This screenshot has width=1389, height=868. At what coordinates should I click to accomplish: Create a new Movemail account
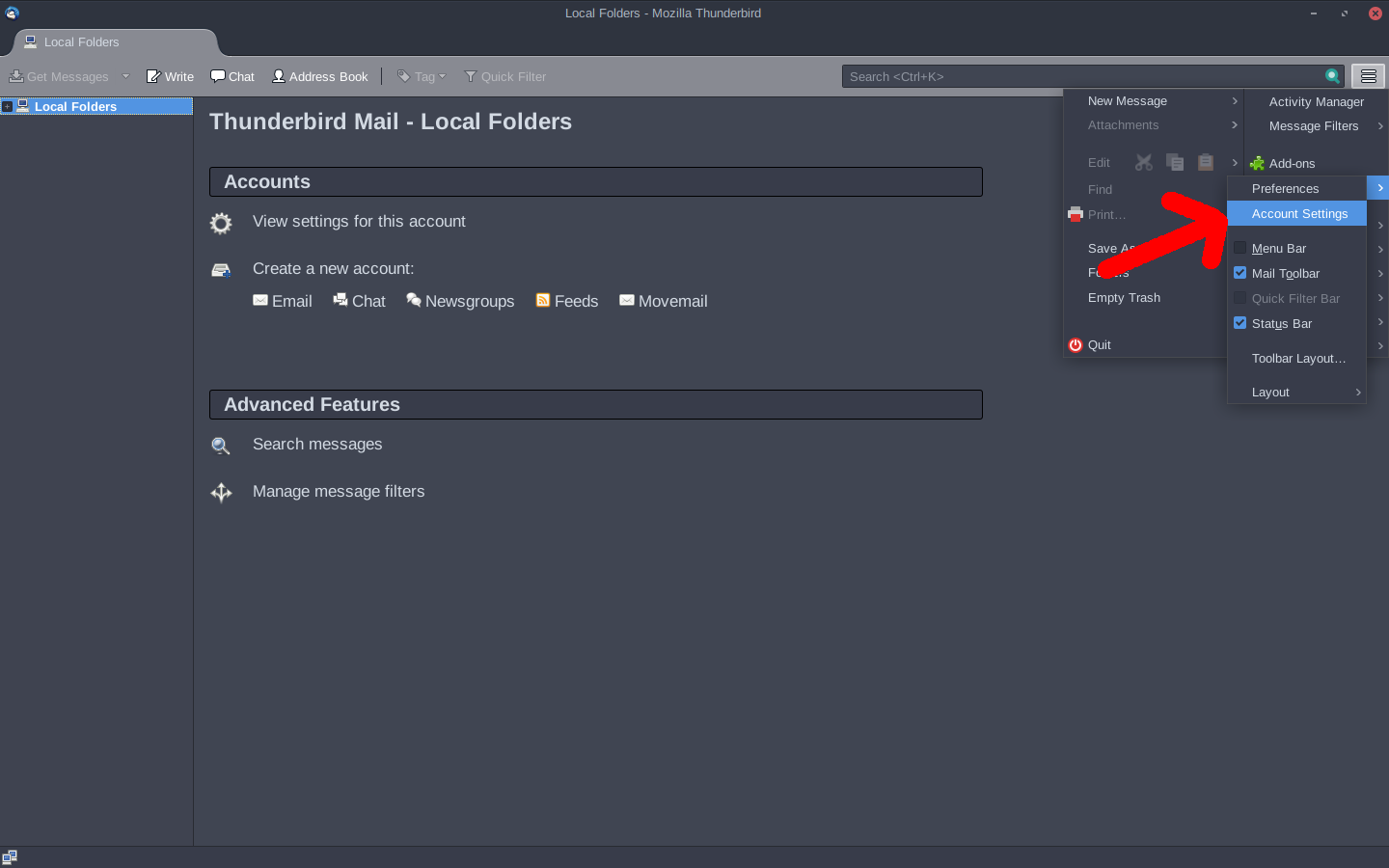click(x=664, y=301)
